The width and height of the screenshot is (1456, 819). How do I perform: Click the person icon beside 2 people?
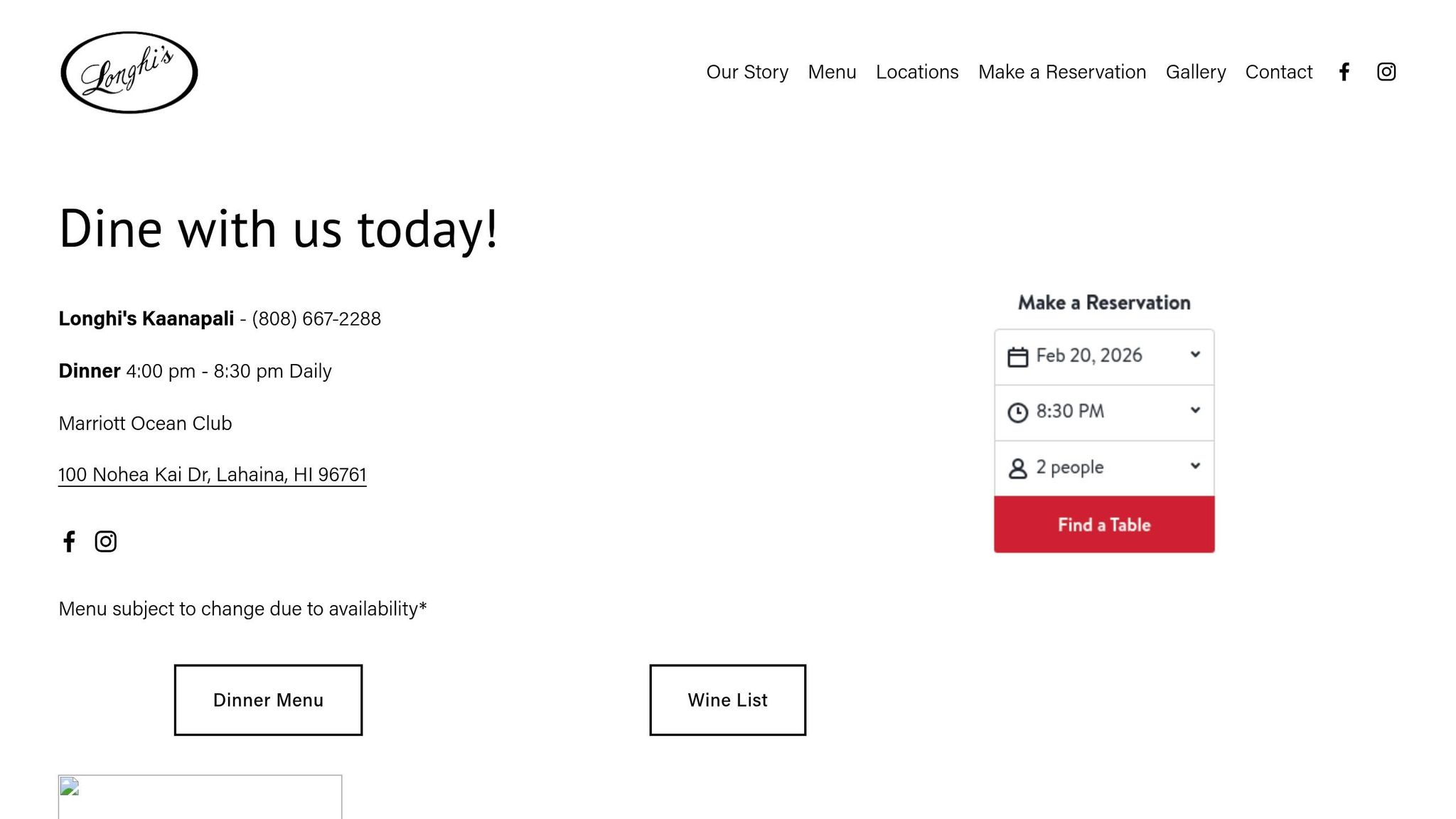[1017, 469]
